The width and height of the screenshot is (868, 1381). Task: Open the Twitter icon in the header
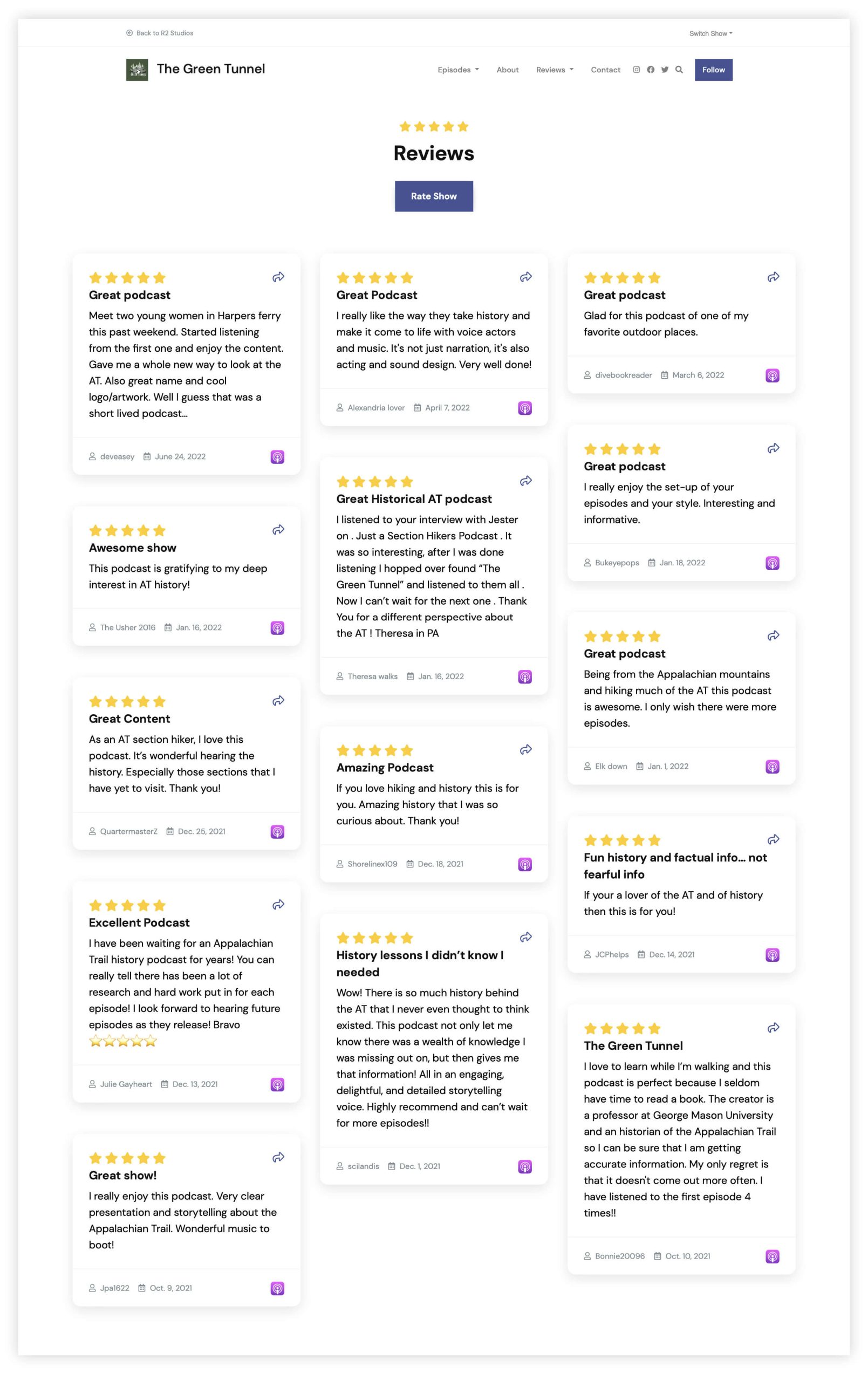pyautogui.click(x=665, y=70)
